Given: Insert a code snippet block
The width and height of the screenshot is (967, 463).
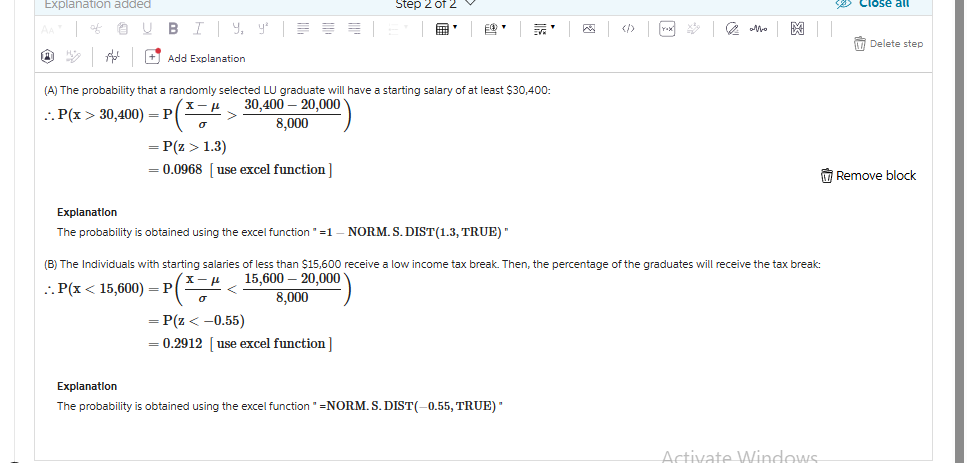Looking at the screenshot, I should pos(628,28).
